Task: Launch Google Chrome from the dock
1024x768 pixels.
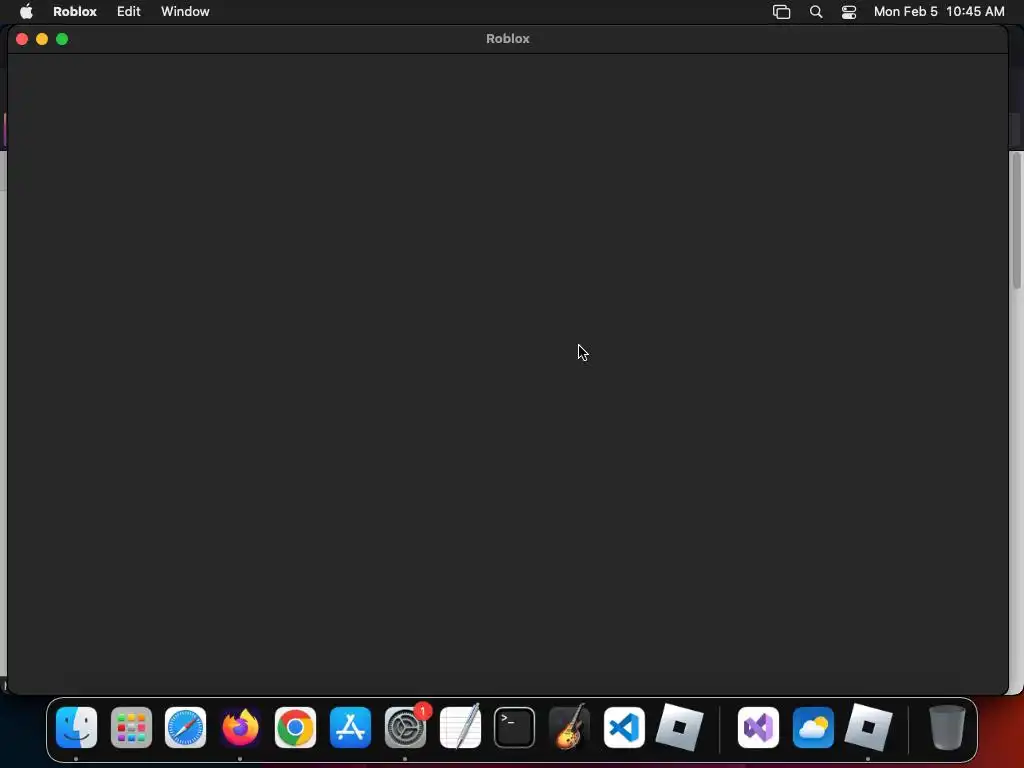Action: click(x=295, y=728)
